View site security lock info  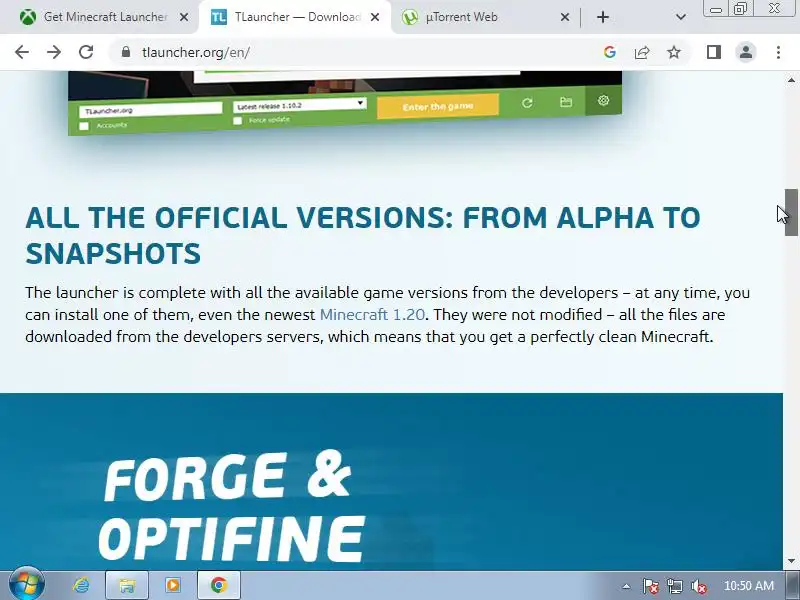(126, 52)
